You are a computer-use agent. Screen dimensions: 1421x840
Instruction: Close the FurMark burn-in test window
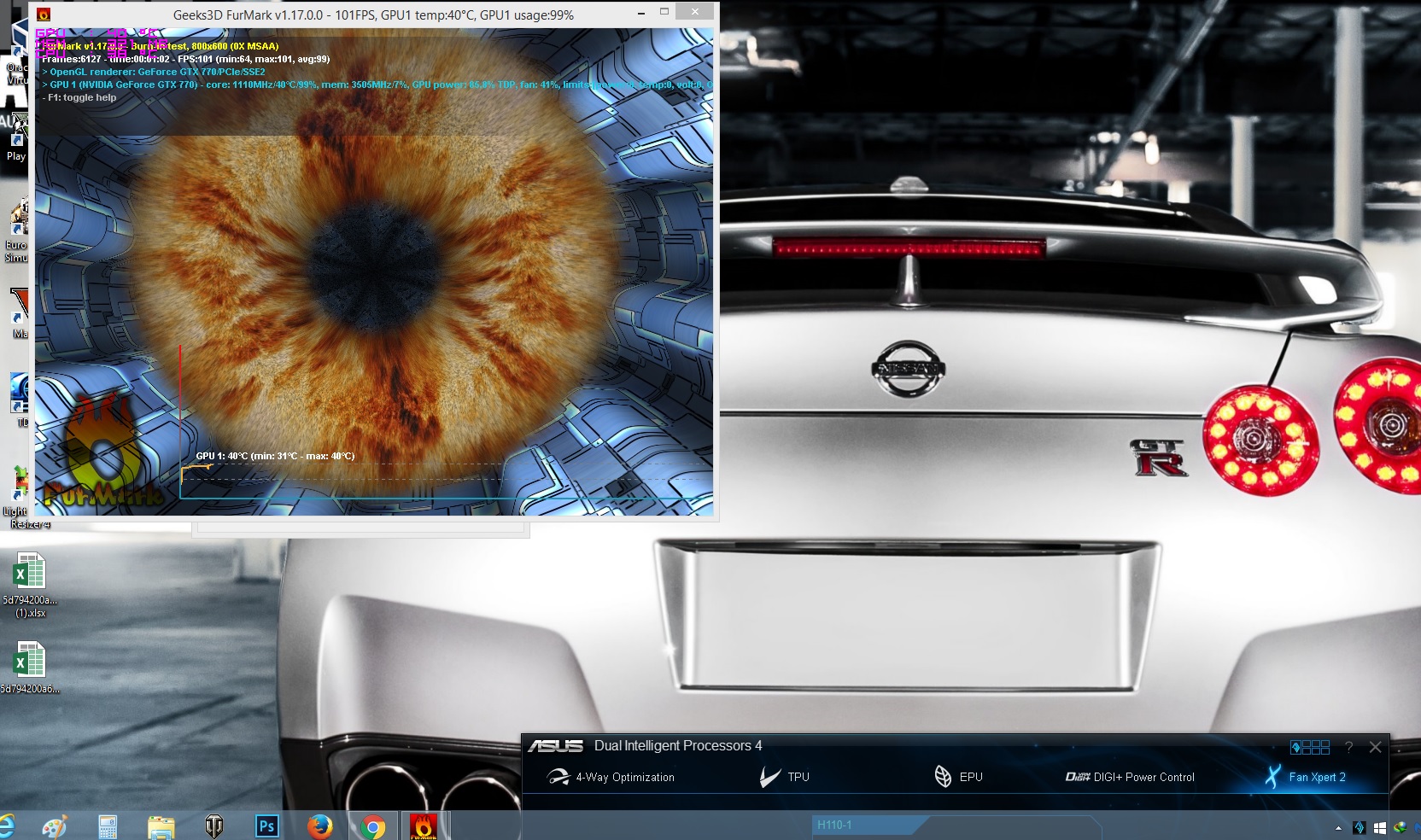pos(695,12)
